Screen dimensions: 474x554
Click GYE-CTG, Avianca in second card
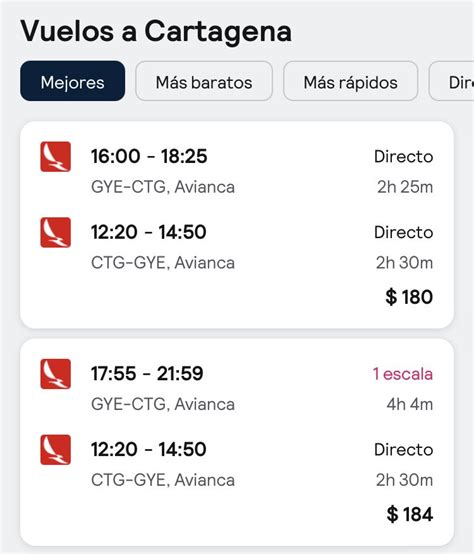(x=163, y=404)
